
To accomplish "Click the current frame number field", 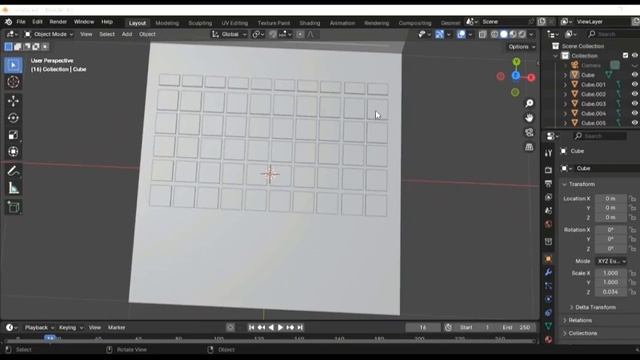I will pos(423,327).
